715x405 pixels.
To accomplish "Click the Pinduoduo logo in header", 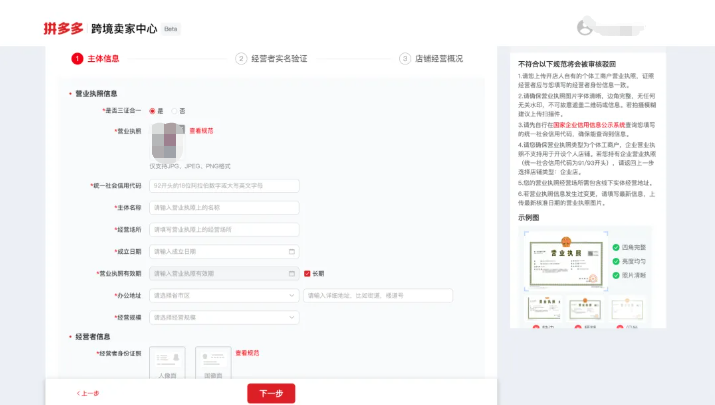I will (62, 28).
